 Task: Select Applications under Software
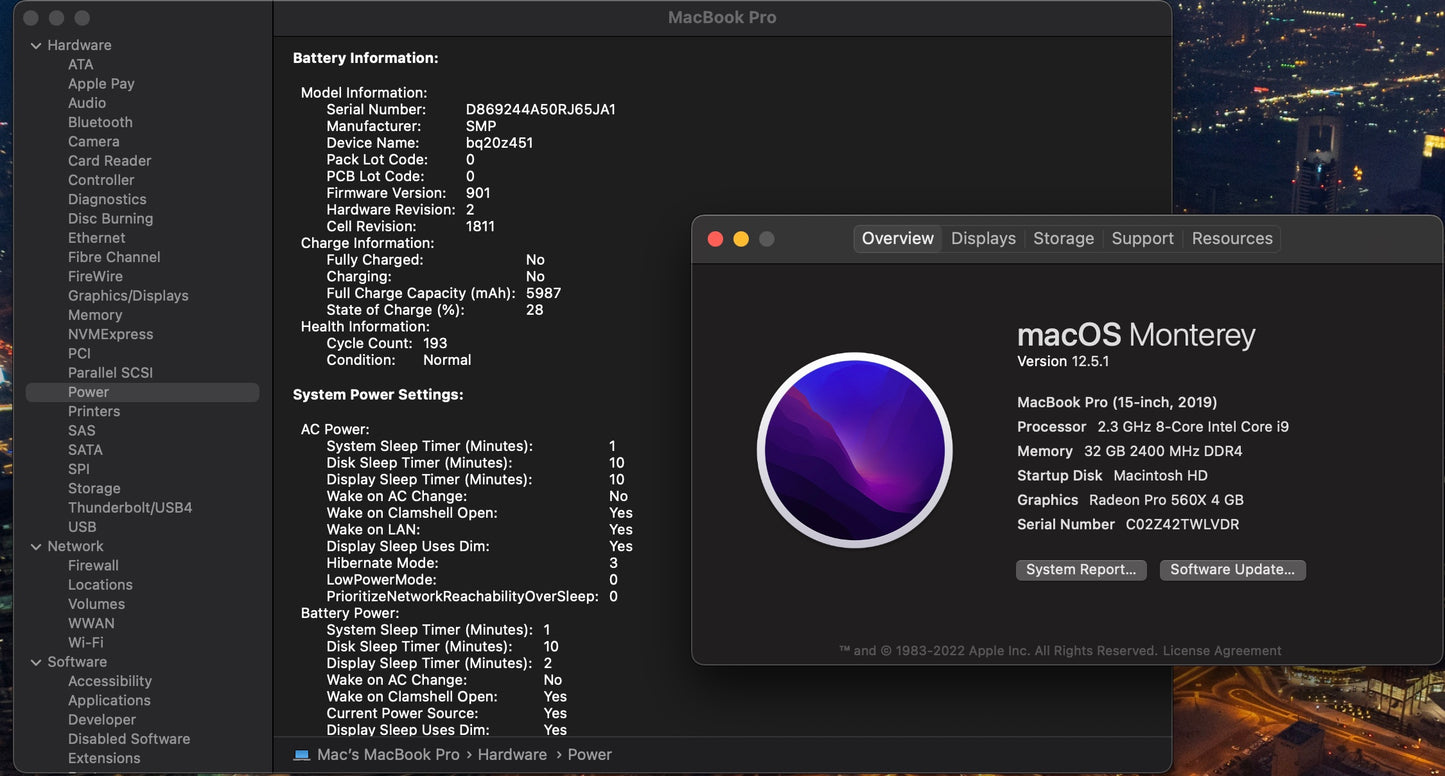(x=109, y=701)
